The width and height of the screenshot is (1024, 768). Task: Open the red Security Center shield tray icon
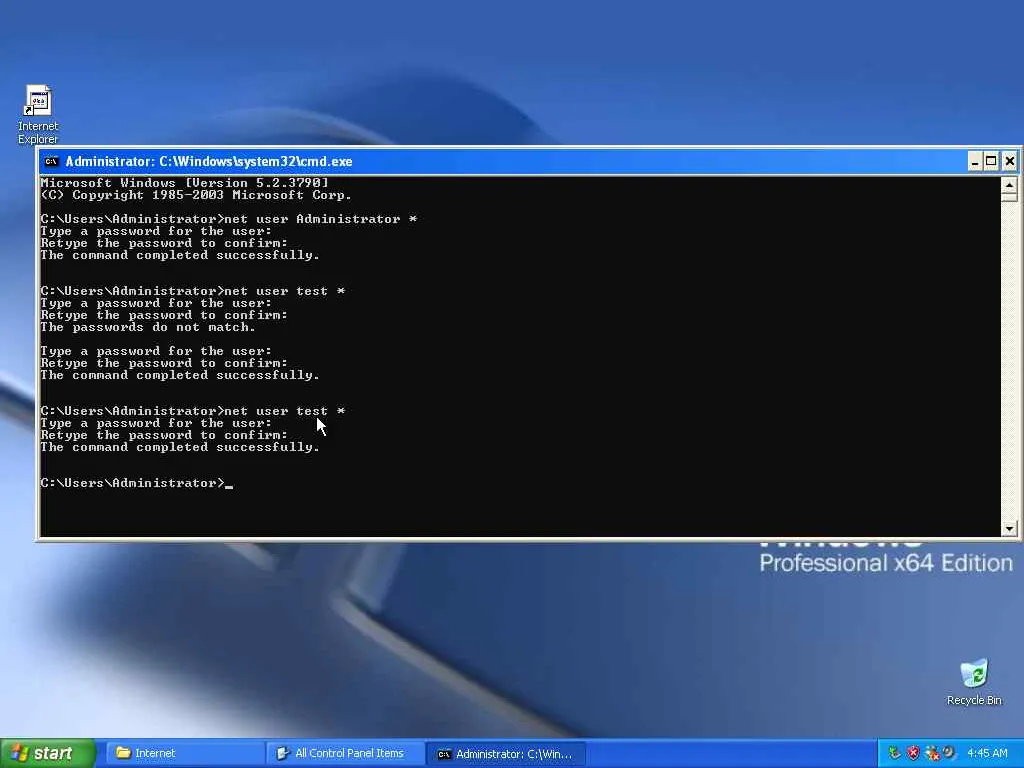pos(913,753)
